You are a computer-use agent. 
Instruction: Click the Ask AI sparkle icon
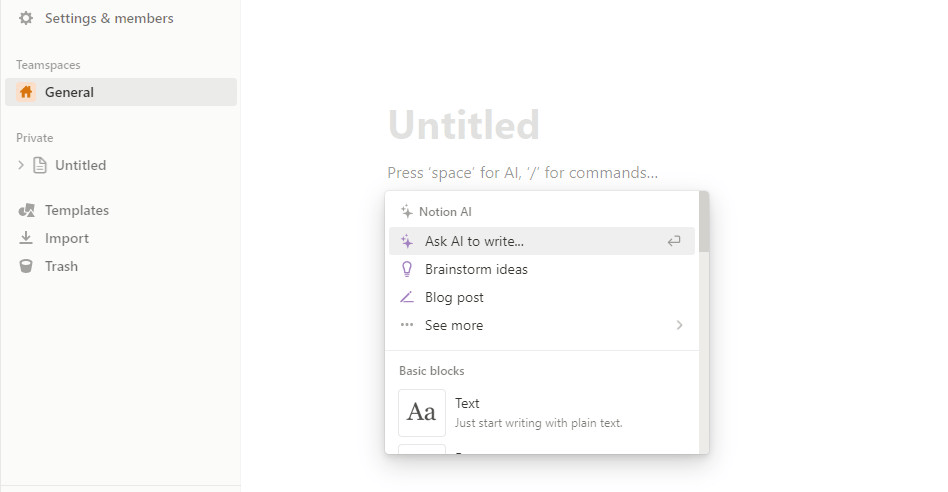[407, 241]
